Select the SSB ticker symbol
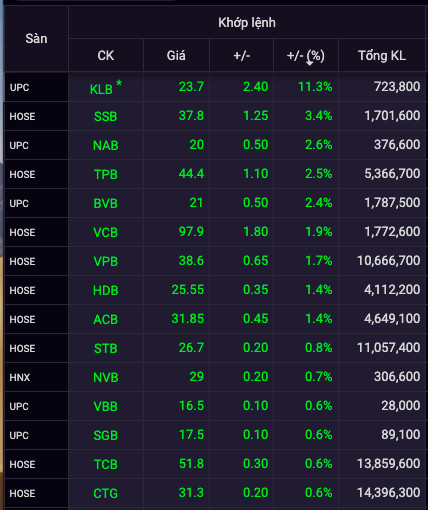This screenshot has height=510, width=428. click(106, 116)
